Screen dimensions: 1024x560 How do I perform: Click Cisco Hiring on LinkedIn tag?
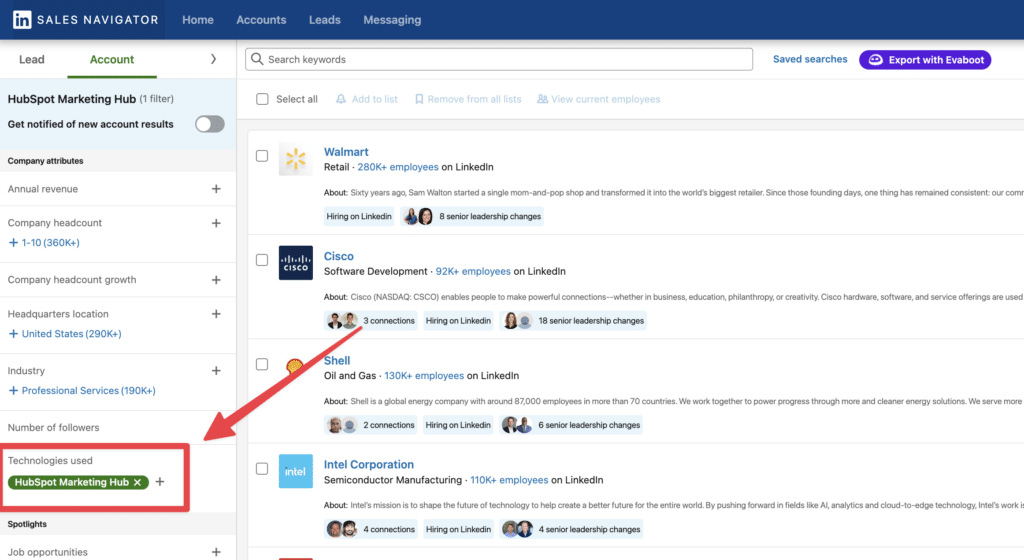tap(458, 321)
